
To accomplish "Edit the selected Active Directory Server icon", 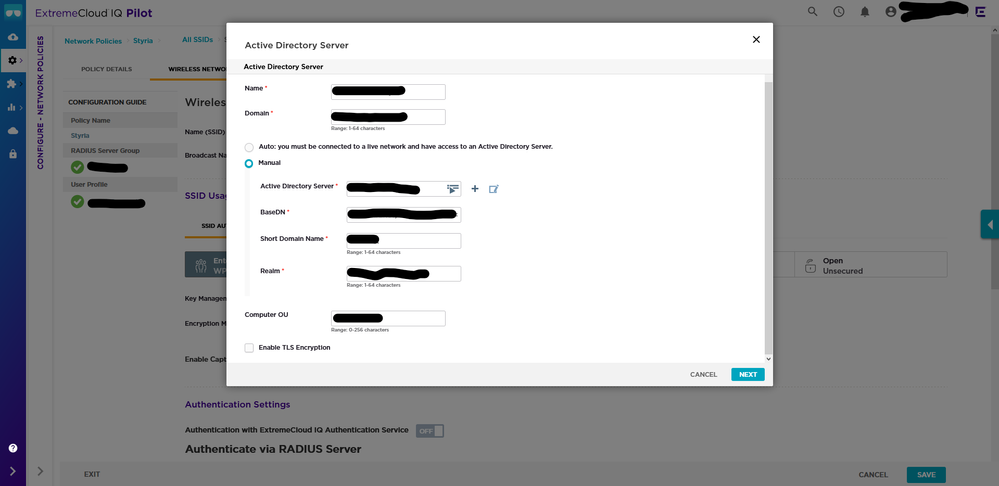I will (x=494, y=189).
